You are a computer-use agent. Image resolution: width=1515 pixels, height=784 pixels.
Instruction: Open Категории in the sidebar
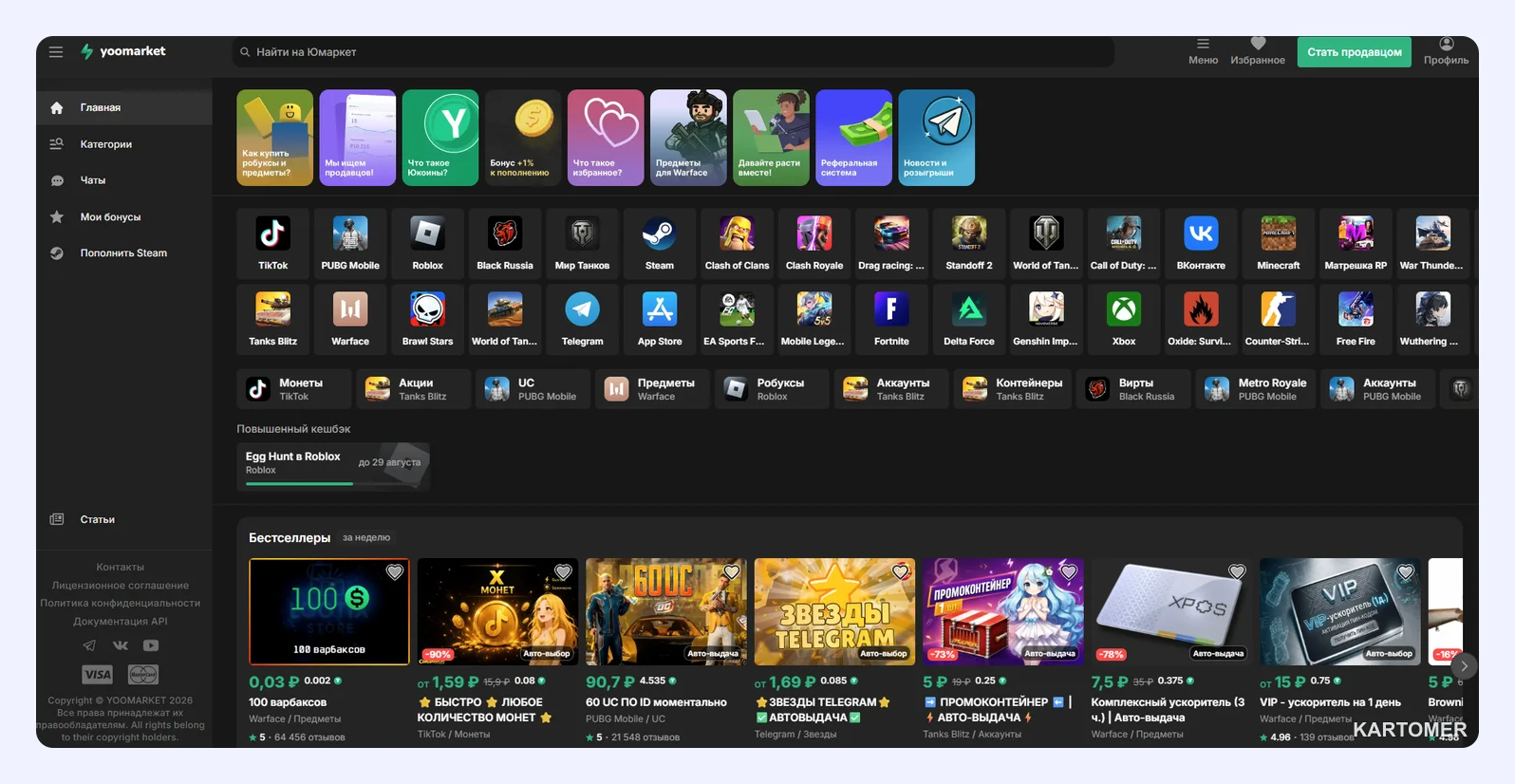pyautogui.click(x=124, y=144)
